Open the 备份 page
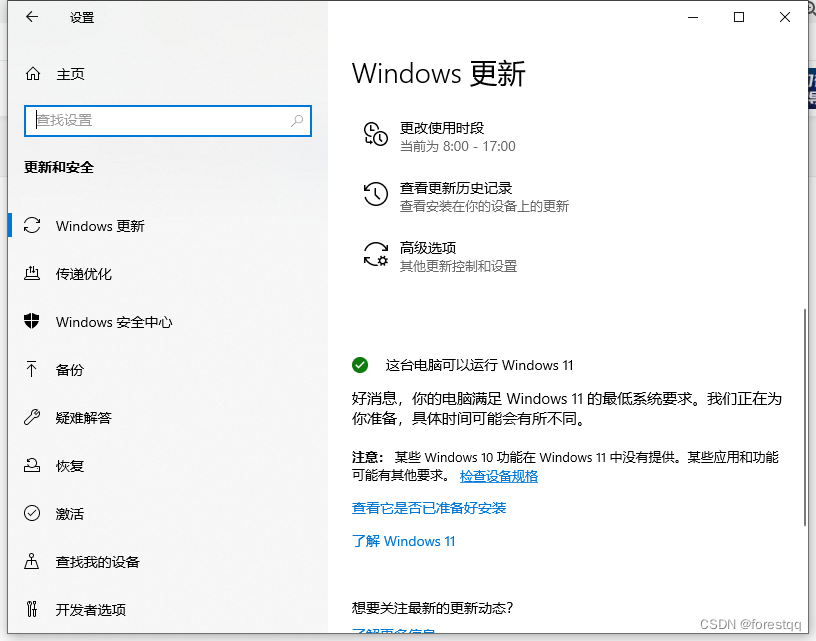This screenshot has height=641, width=816. coord(70,370)
